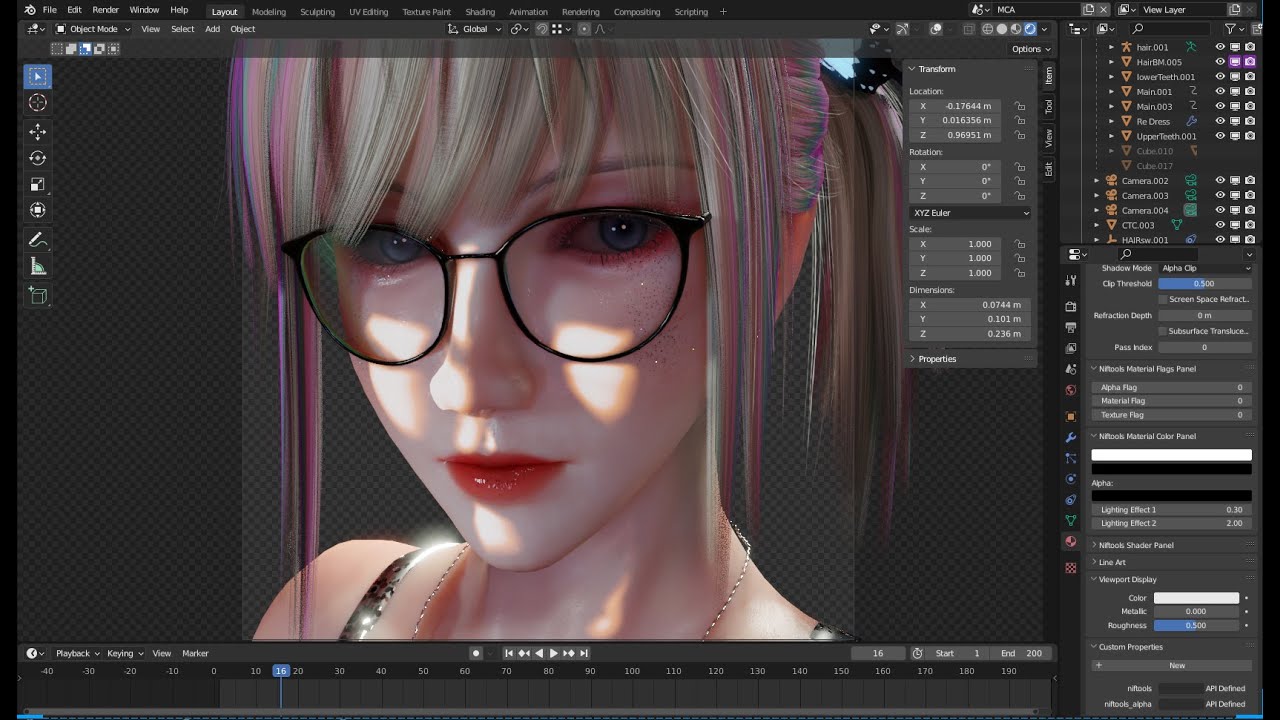This screenshot has height=720, width=1280.
Task: Choose the Annotate pencil tool
Action: [x=38, y=240]
